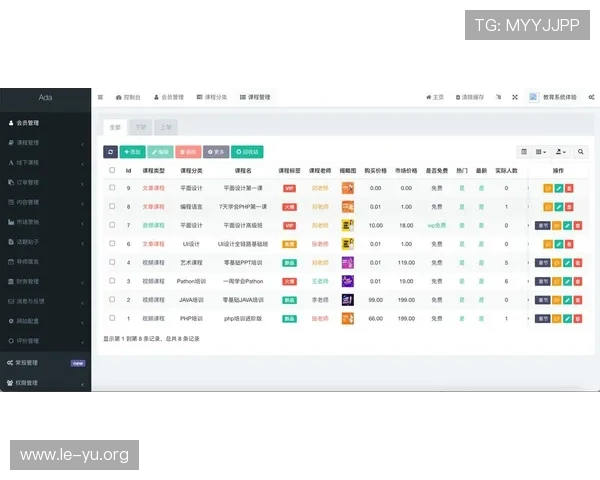Click green edit pencil icon in row 9
This screenshot has height=480, width=600.
(559, 188)
